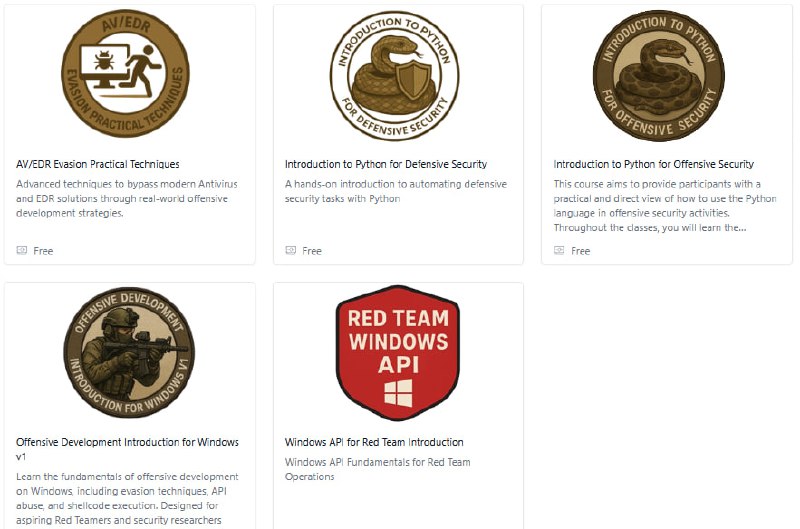
Task: Click the price icon on the Offensive Security card
Action: (x=559, y=250)
